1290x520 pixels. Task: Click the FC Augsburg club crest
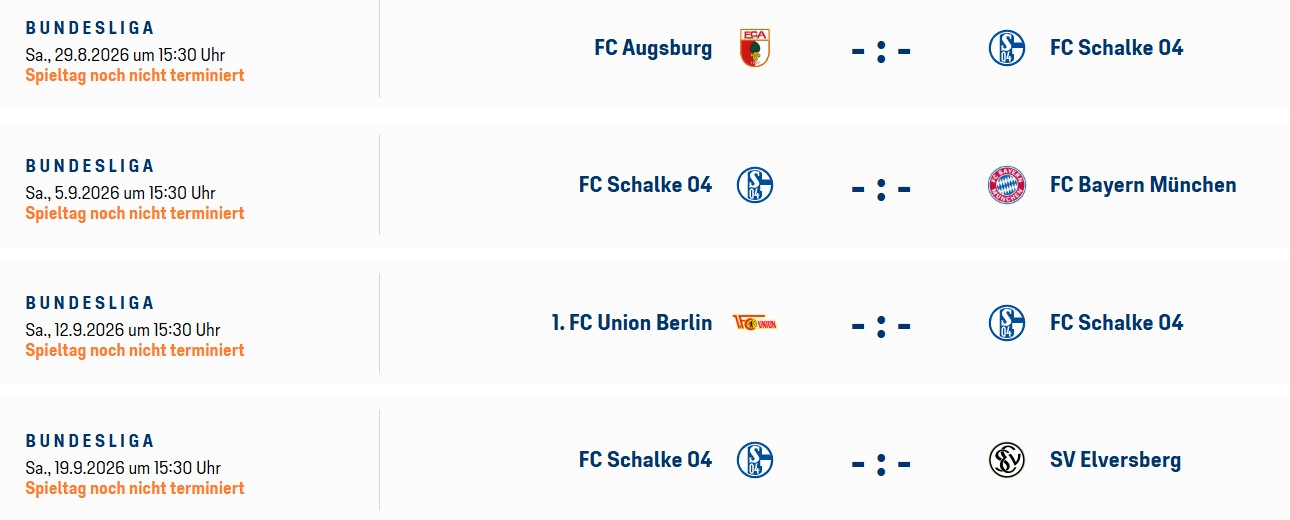tap(755, 48)
